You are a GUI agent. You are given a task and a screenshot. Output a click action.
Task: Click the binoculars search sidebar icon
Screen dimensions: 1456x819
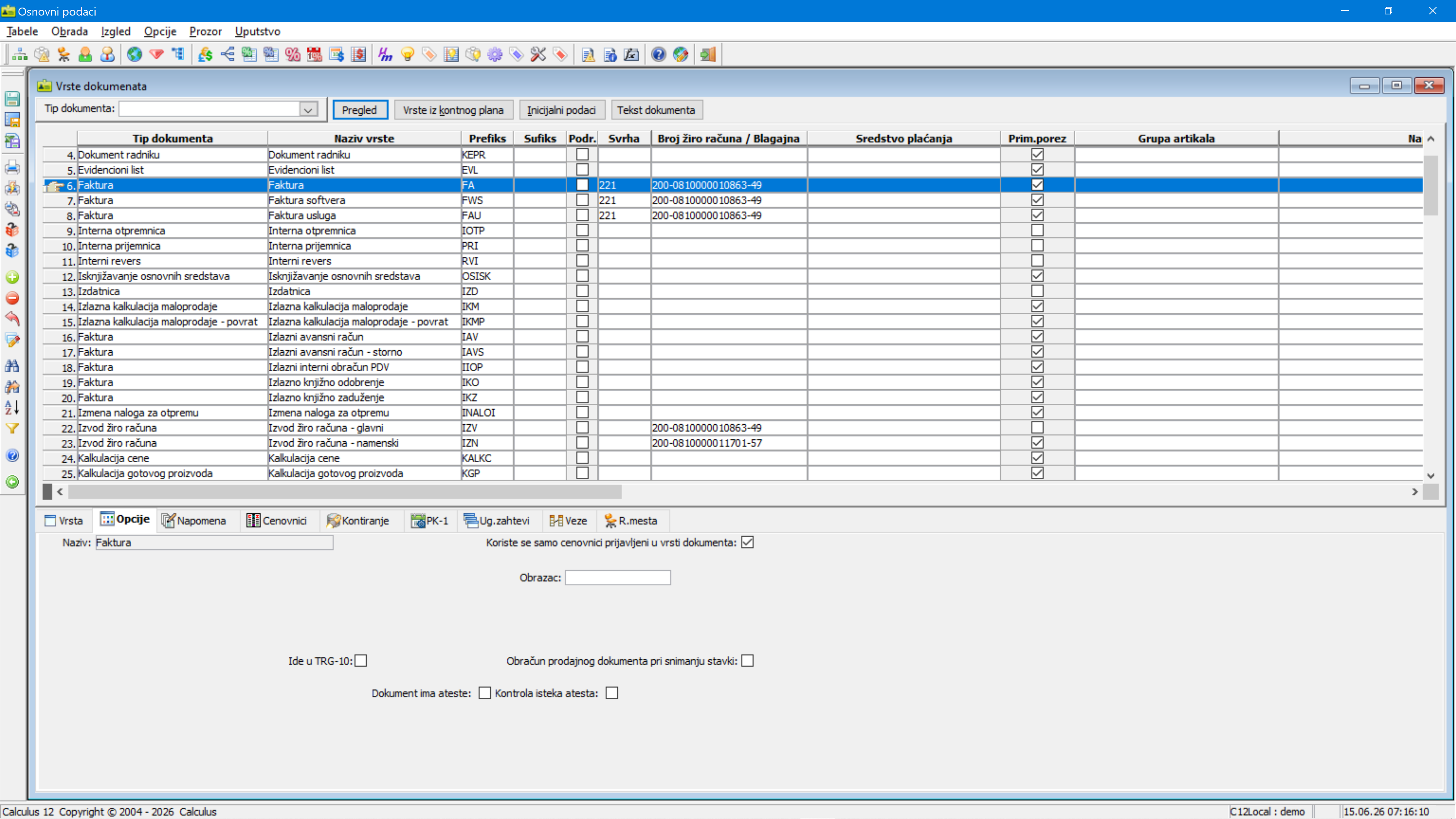click(x=12, y=366)
